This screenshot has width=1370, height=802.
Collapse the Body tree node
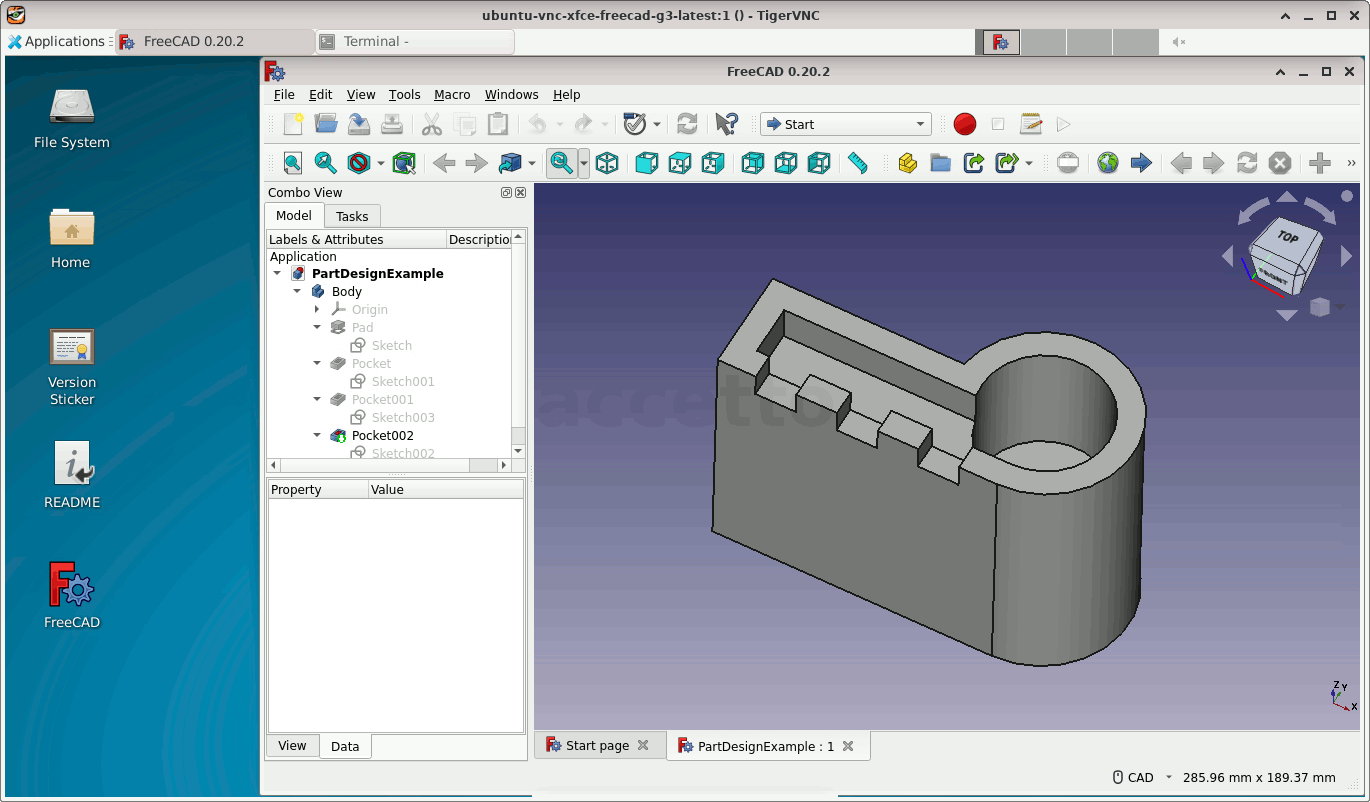pos(297,291)
